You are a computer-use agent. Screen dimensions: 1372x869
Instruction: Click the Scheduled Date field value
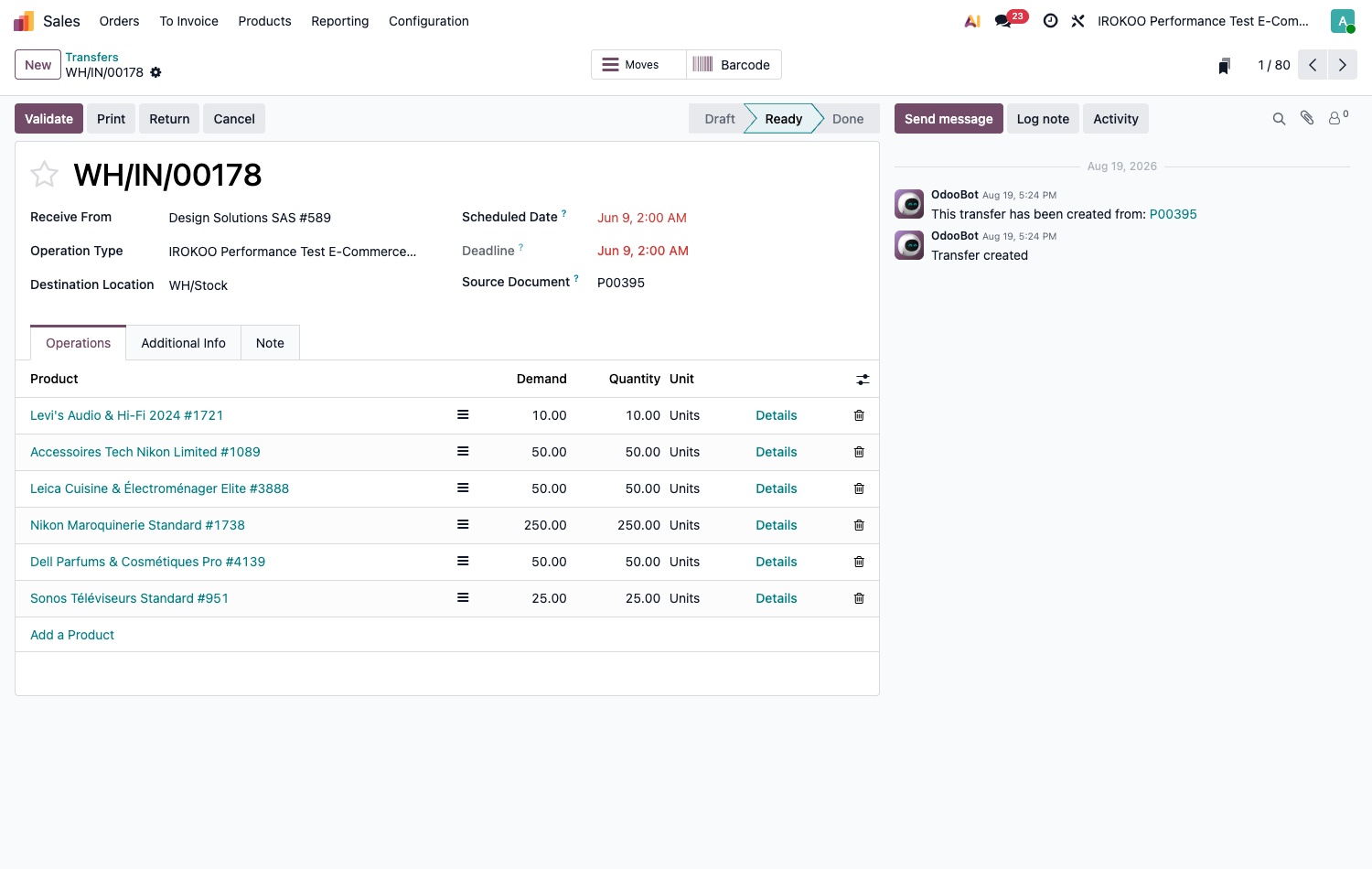coord(642,218)
